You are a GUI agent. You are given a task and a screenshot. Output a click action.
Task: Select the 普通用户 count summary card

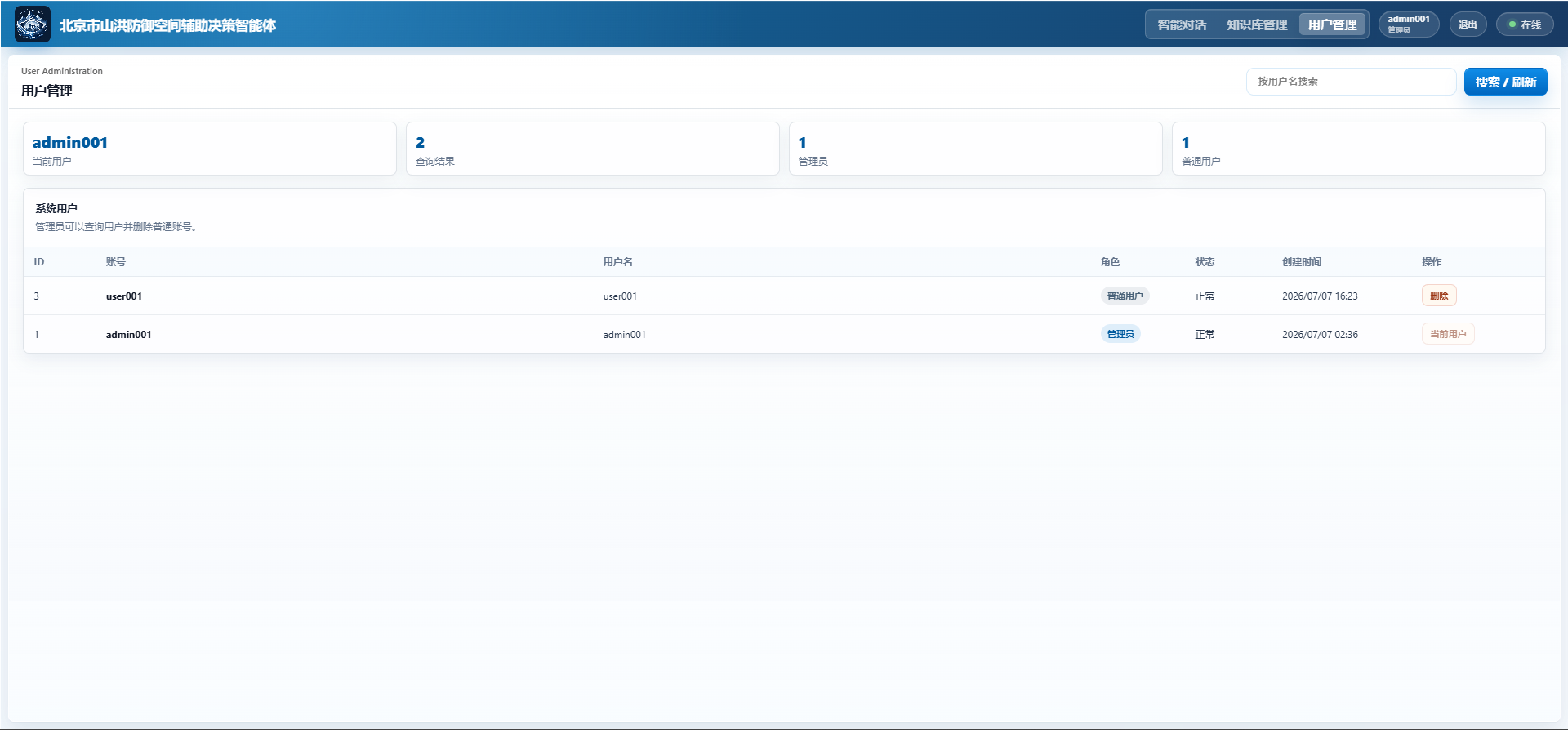coord(1359,149)
